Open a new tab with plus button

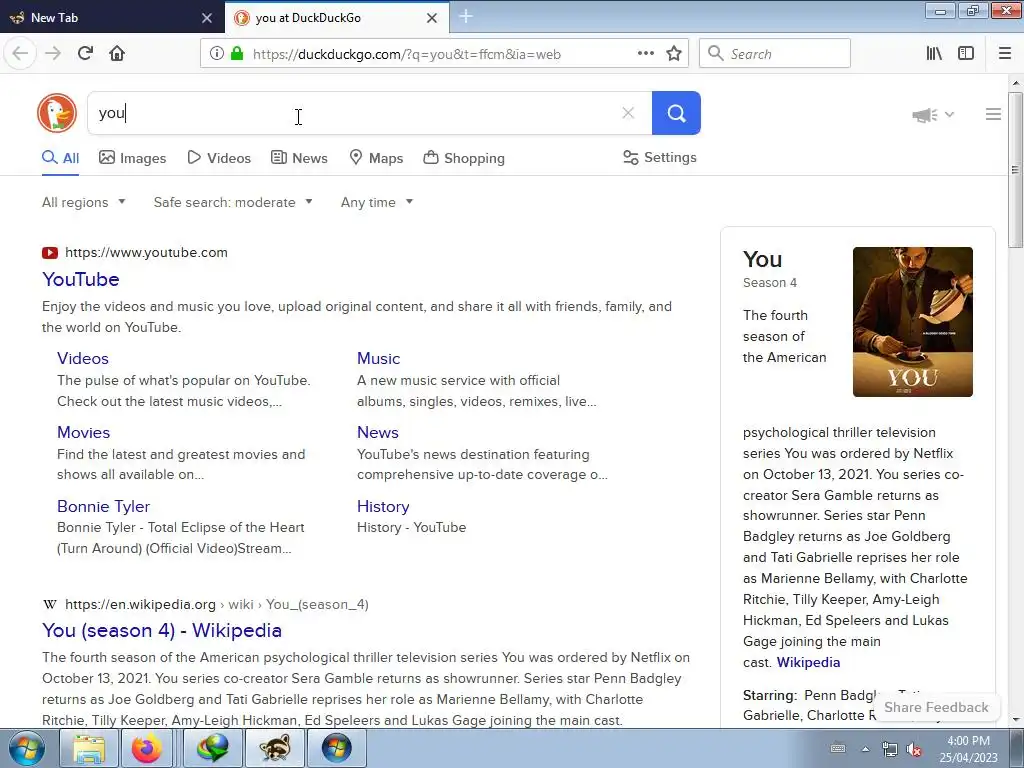pyautogui.click(x=466, y=17)
